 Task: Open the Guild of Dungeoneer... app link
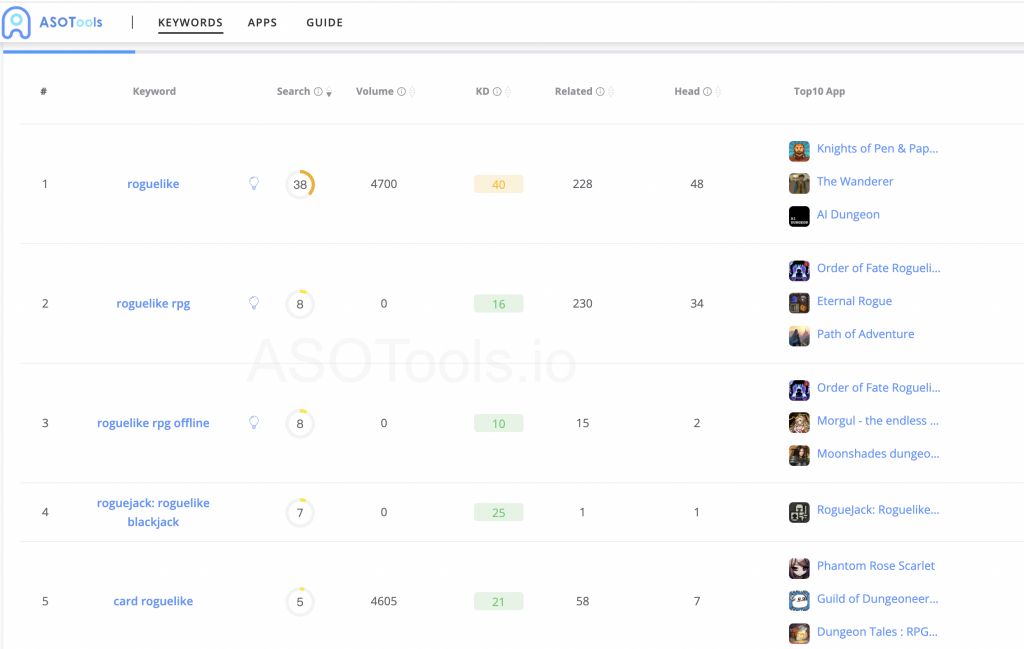tap(877, 599)
